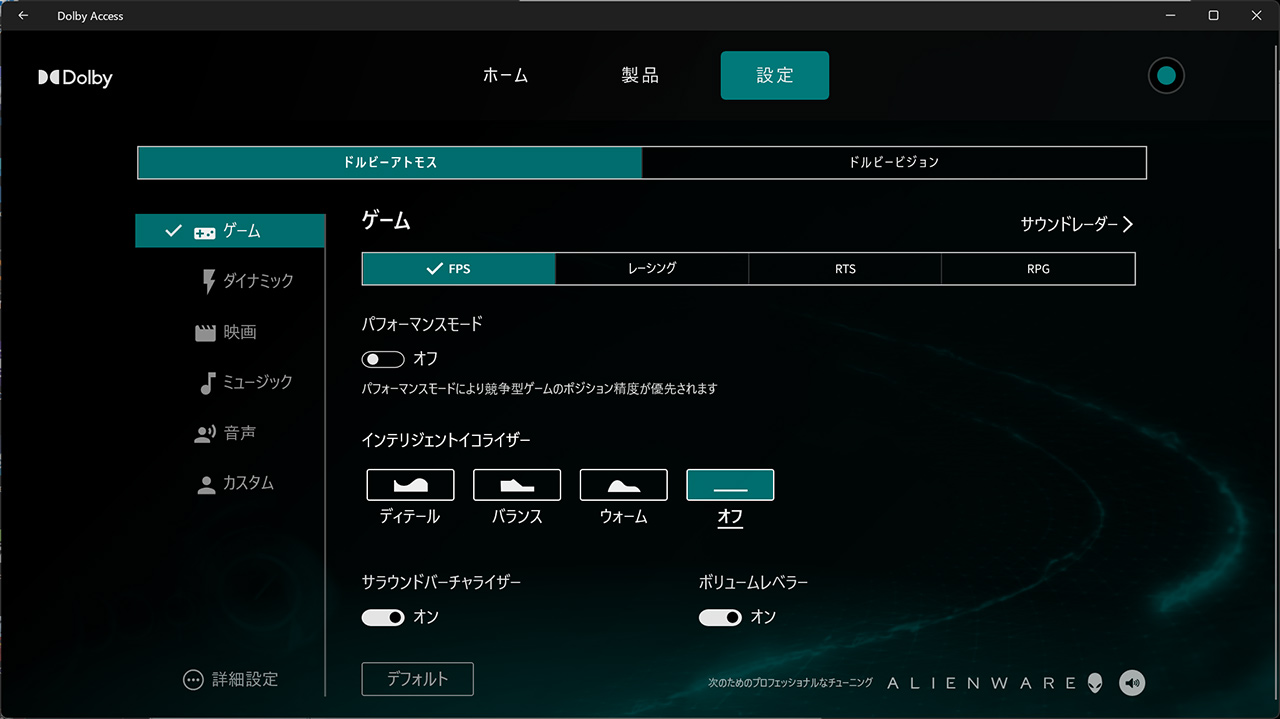The image size is (1280, 719).
Task: Click the インテリジェントイコライザー heading
Action: tap(446, 439)
